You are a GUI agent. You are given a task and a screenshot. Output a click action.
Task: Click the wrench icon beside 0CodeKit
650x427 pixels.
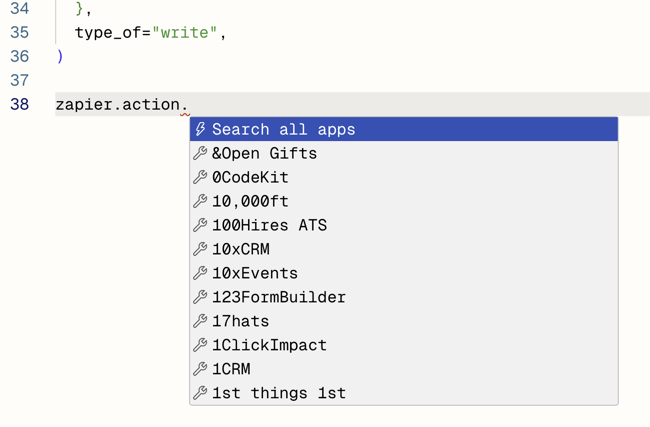click(200, 177)
